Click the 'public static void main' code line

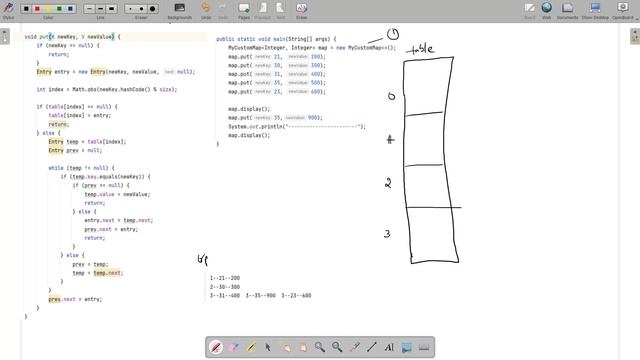click(276, 39)
